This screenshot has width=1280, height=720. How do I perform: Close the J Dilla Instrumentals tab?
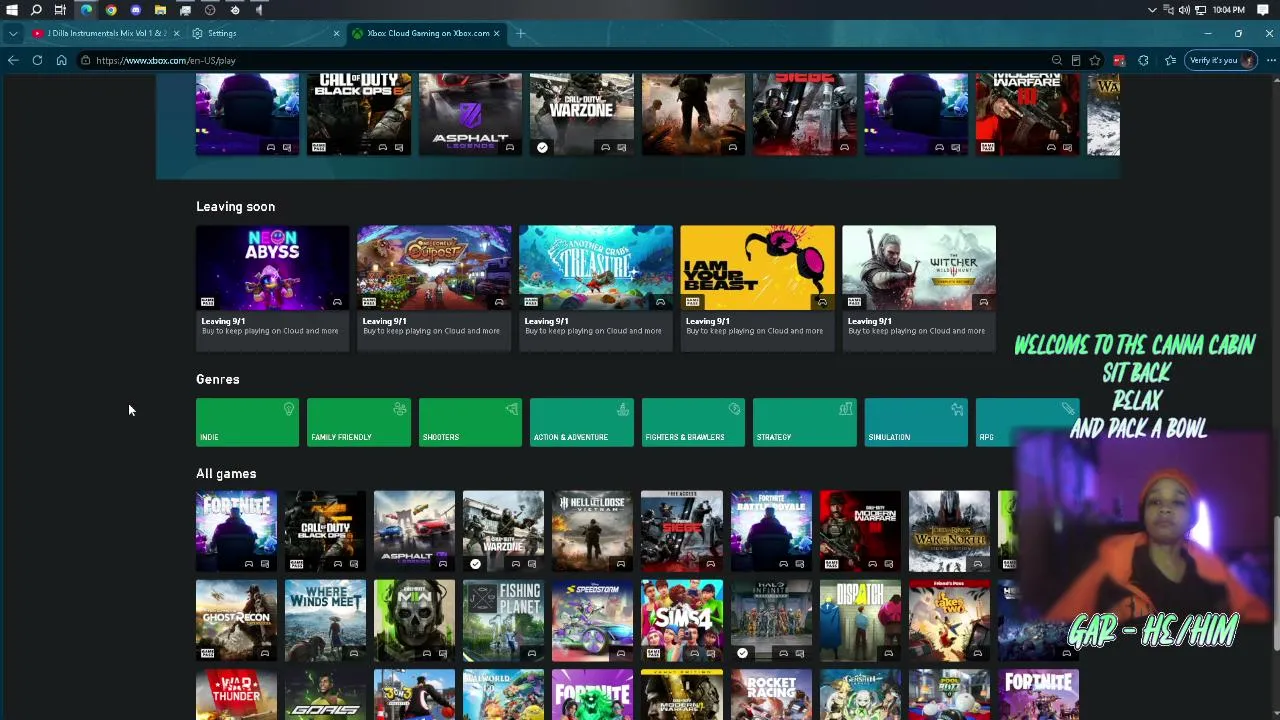coord(176,33)
